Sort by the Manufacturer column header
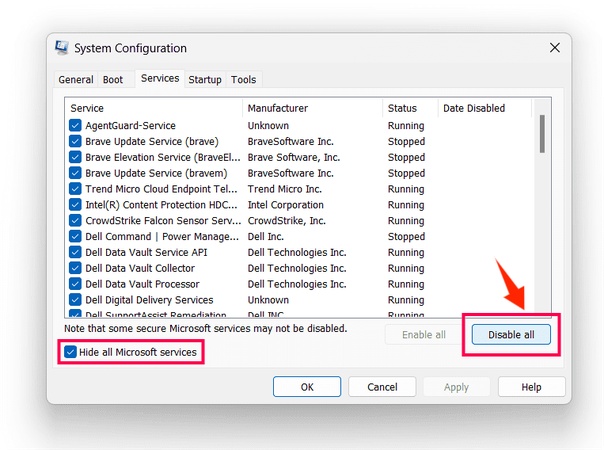 (312, 108)
